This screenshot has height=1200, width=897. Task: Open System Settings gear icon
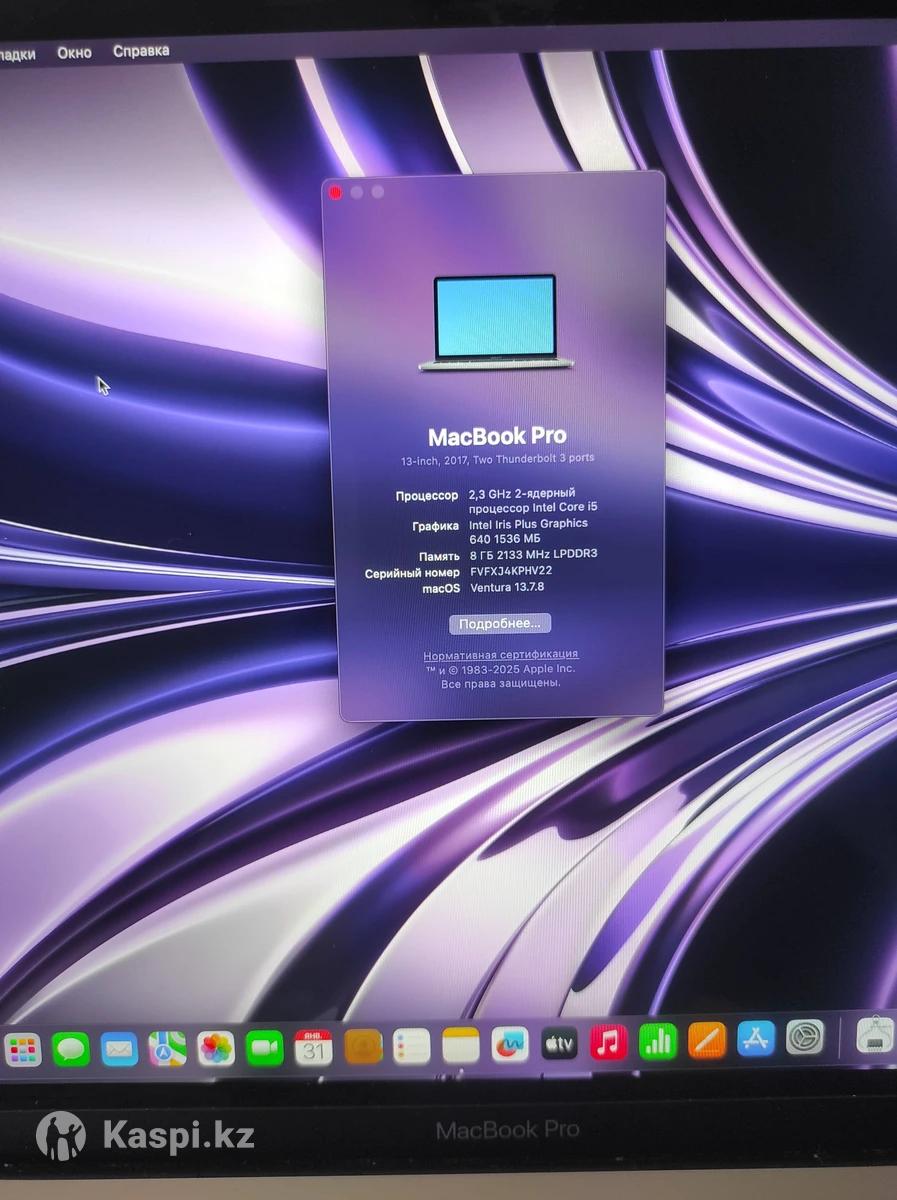coord(804,1038)
